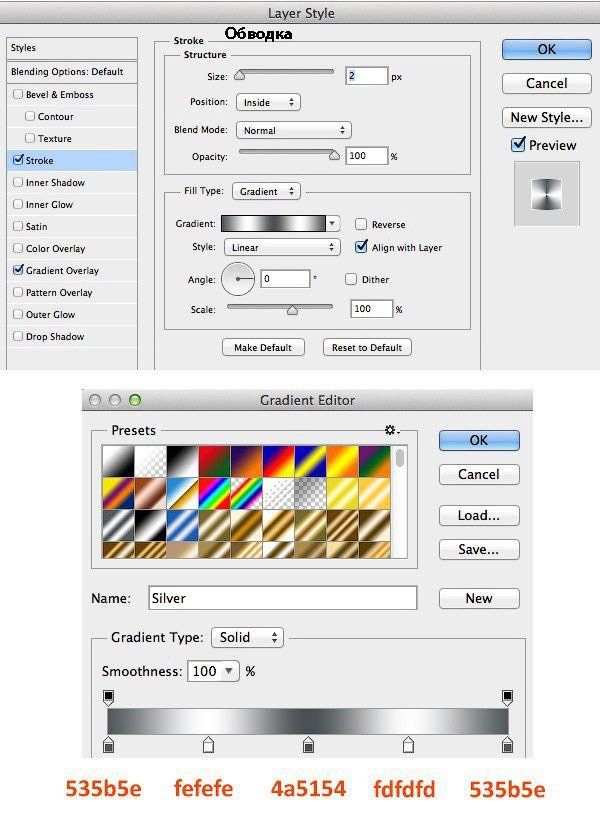Select the foreground-to-transparent checkered preset
The image size is (600, 814).
151,461
